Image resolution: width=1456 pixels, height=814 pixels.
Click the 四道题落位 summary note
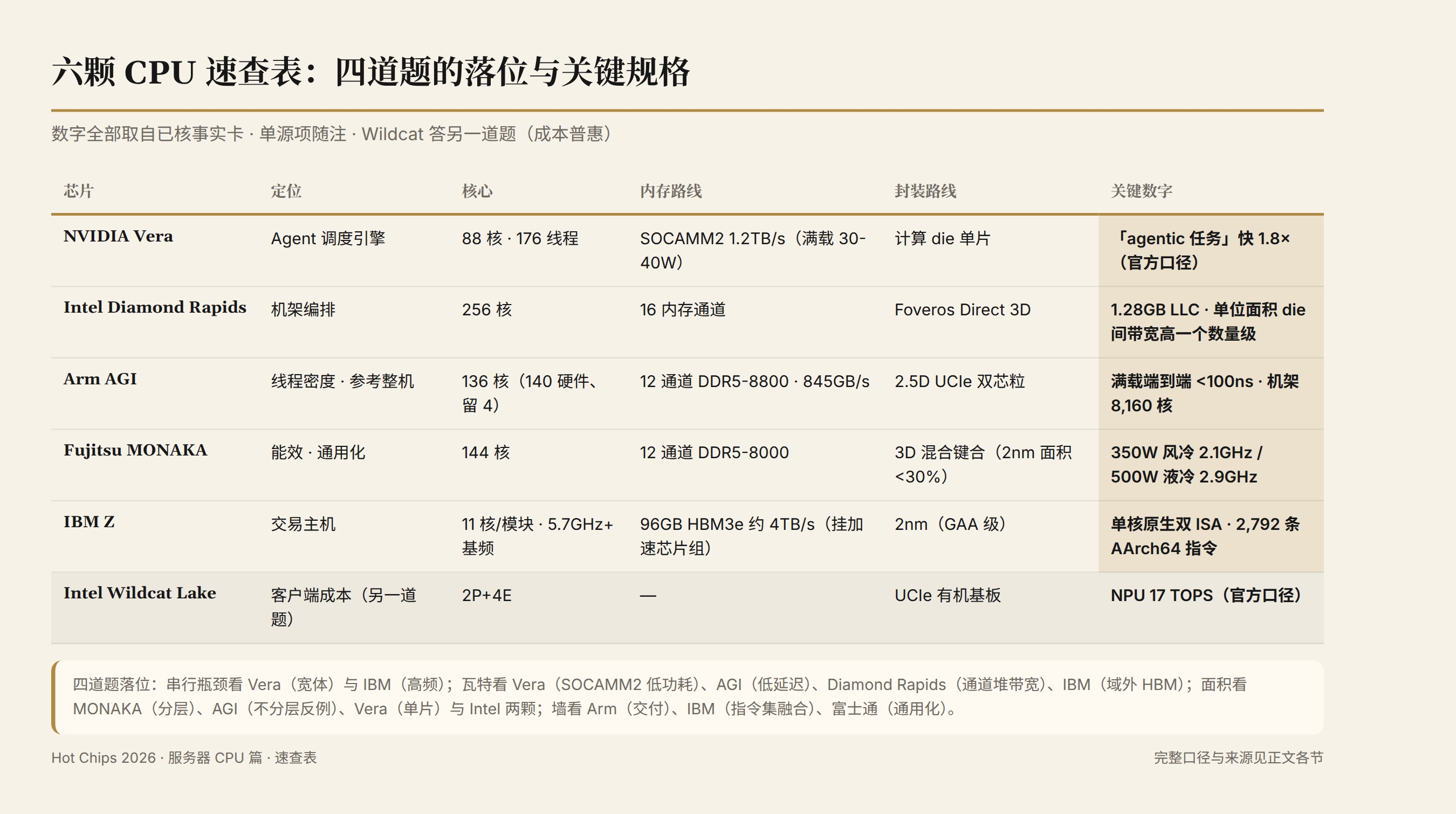(688, 697)
